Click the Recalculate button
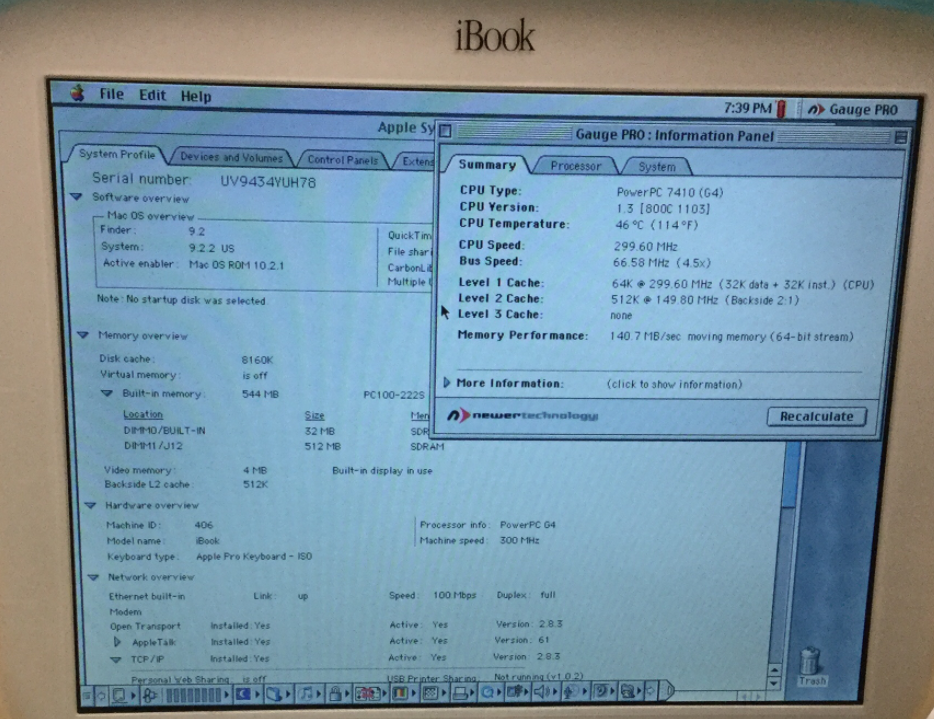934x719 pixels. point(816,416)
